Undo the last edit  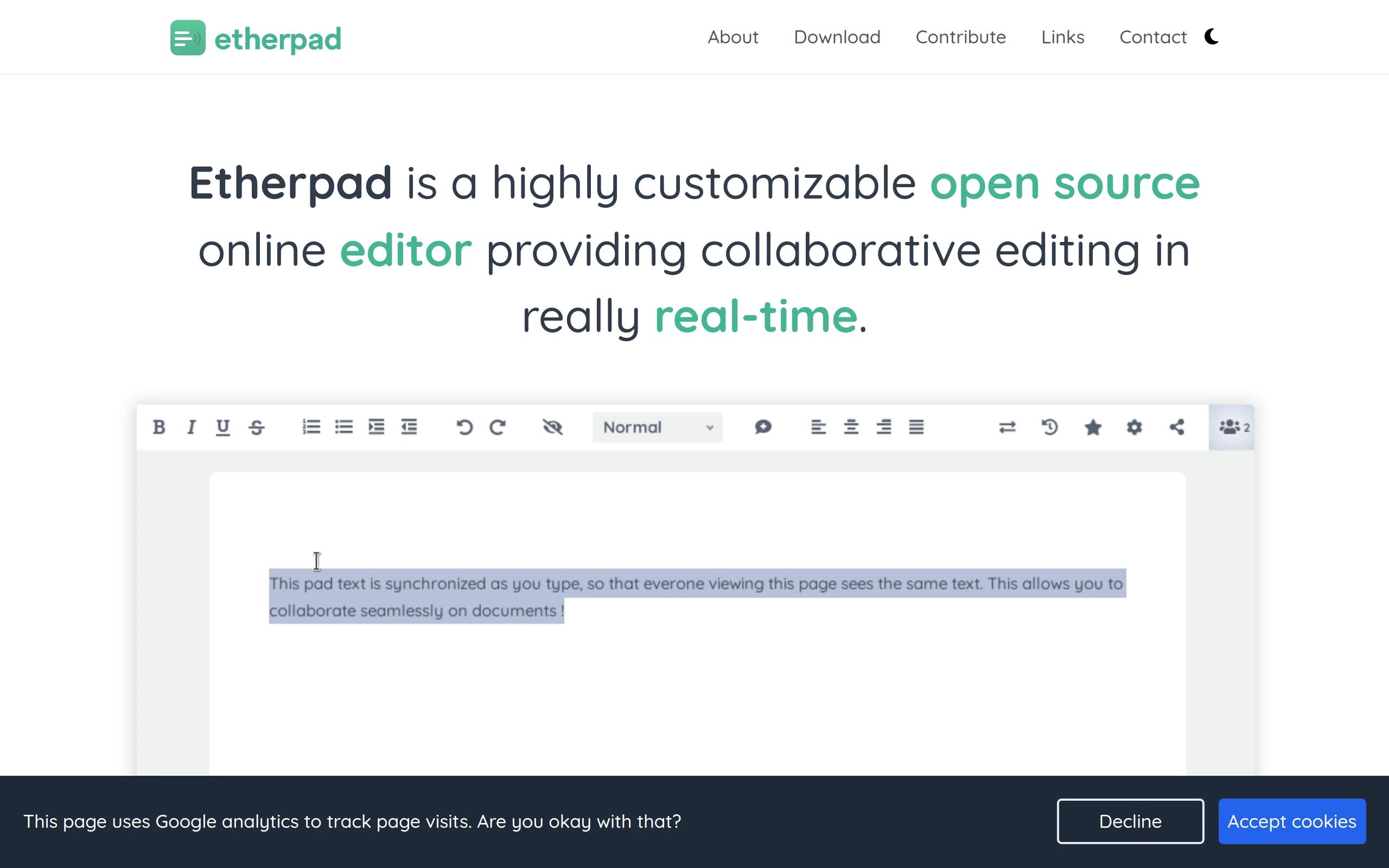tap(465, 427)
